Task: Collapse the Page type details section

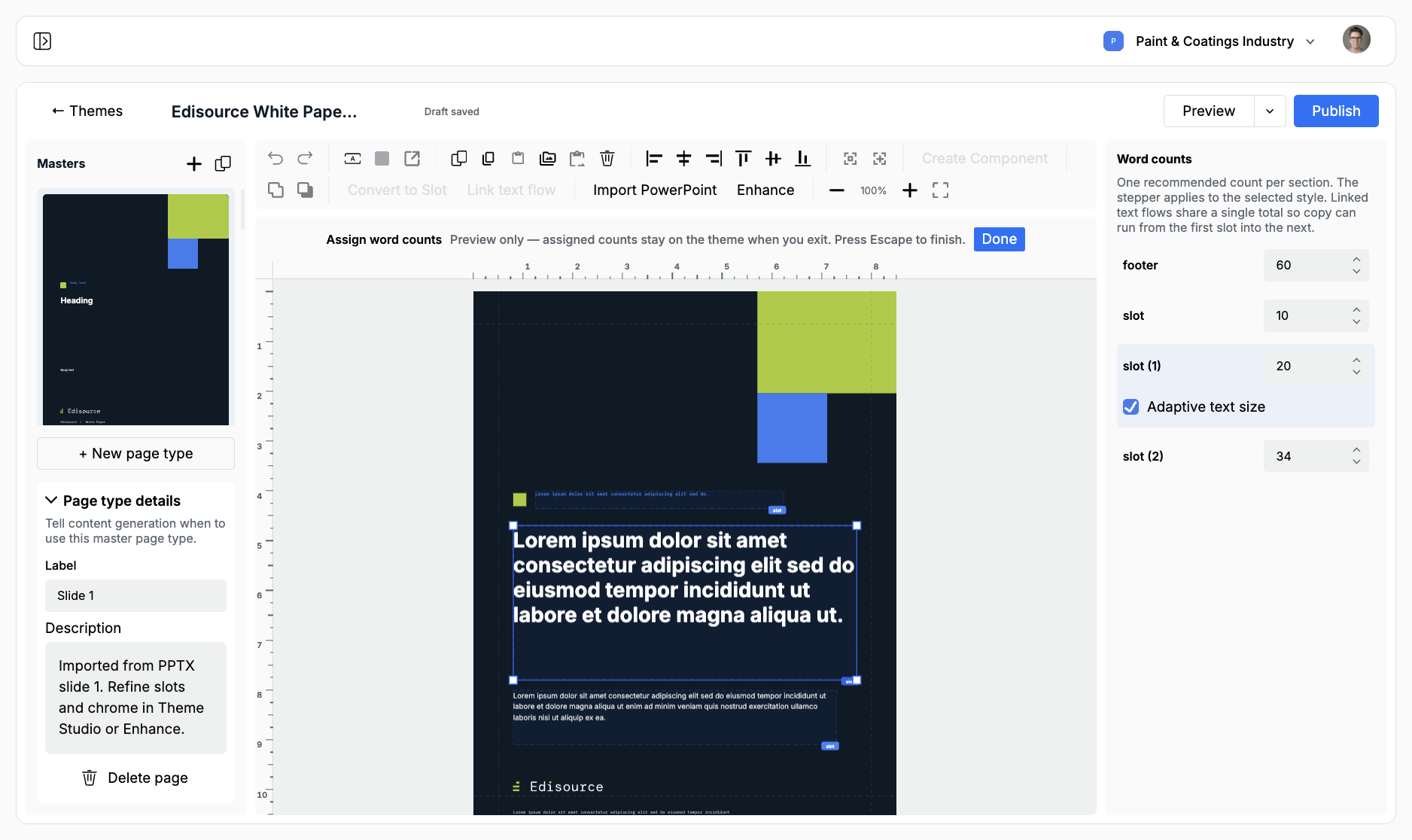Action: pyautogui.click(x=51, y=501)
